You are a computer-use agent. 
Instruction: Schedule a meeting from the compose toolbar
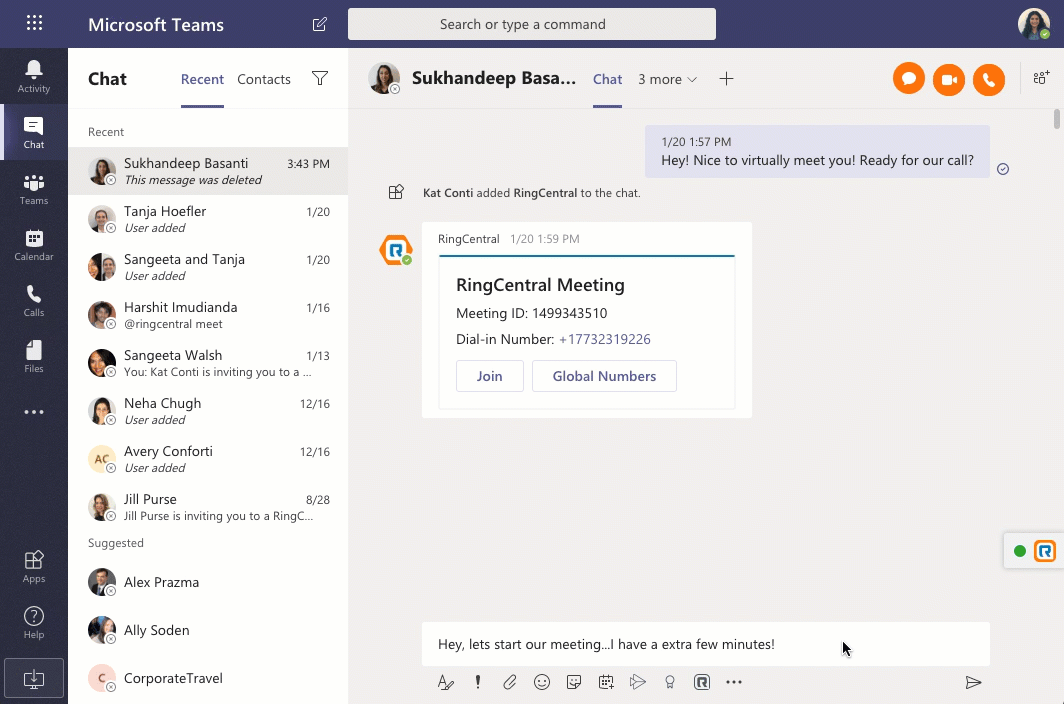tap(606, 681)
